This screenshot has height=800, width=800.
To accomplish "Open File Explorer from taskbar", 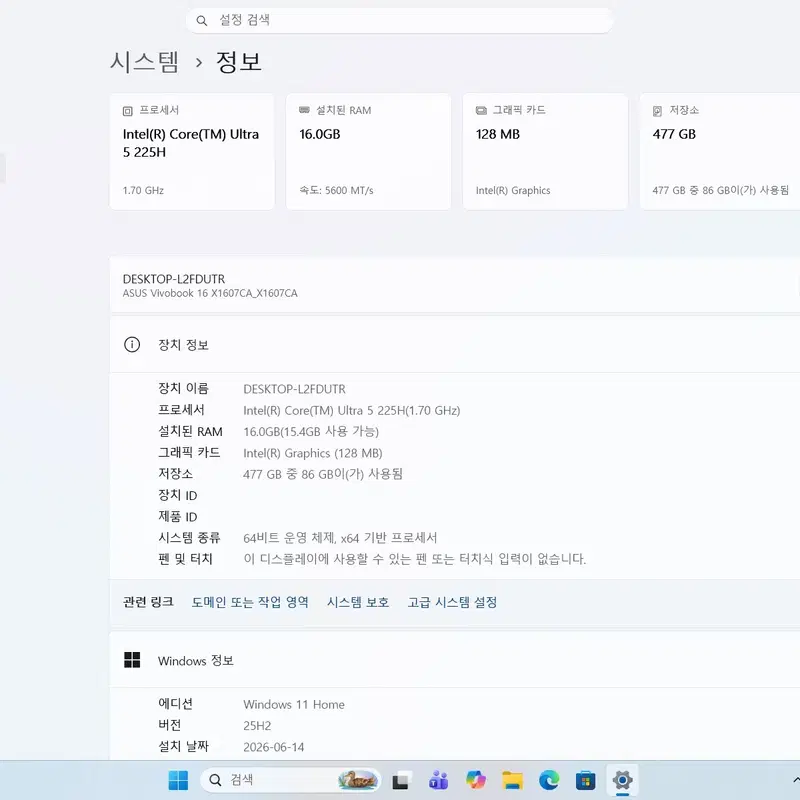I will tap(512, 780).
